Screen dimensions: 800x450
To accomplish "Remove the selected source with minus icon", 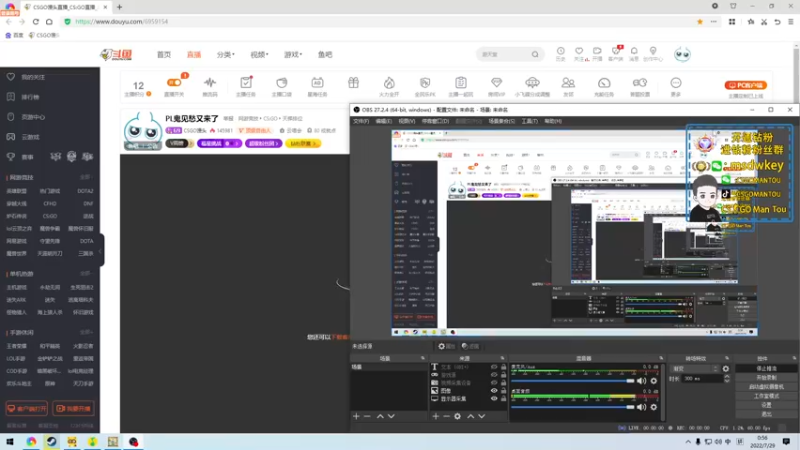I will 446,416.
